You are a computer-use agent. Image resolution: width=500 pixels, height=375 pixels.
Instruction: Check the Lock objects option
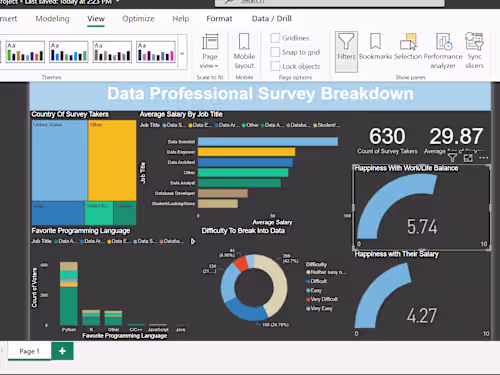pyautogui.click(x=275, y=66)
